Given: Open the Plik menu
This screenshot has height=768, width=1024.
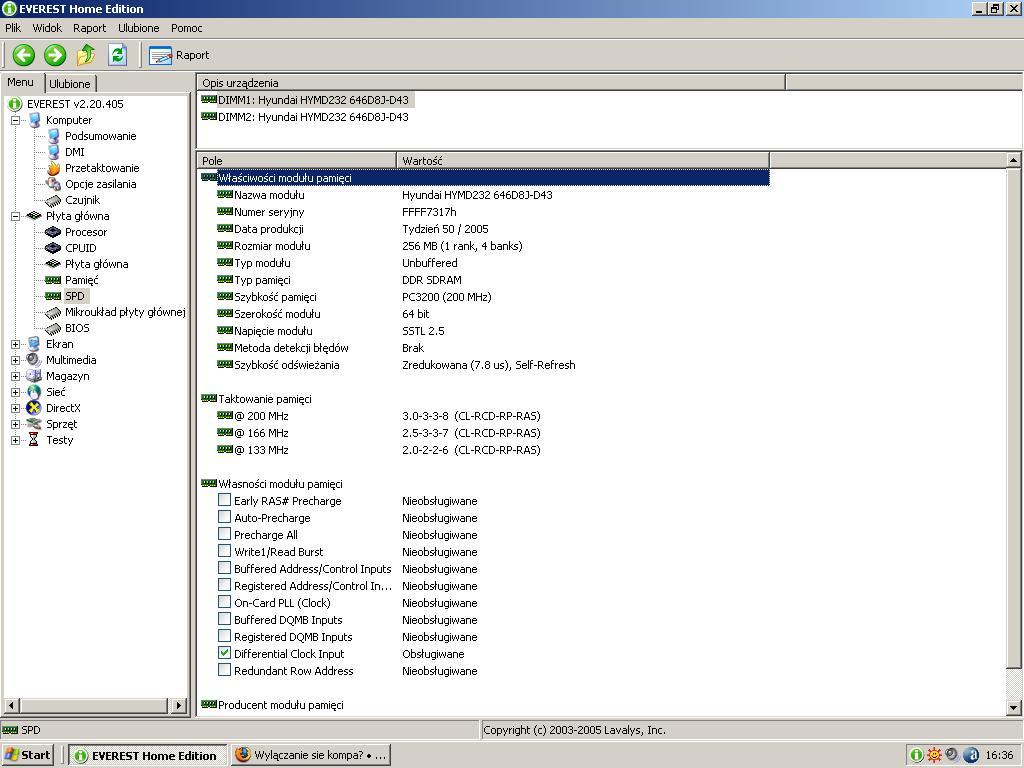Looking at the screenshot, I should [x=13, y=28].
